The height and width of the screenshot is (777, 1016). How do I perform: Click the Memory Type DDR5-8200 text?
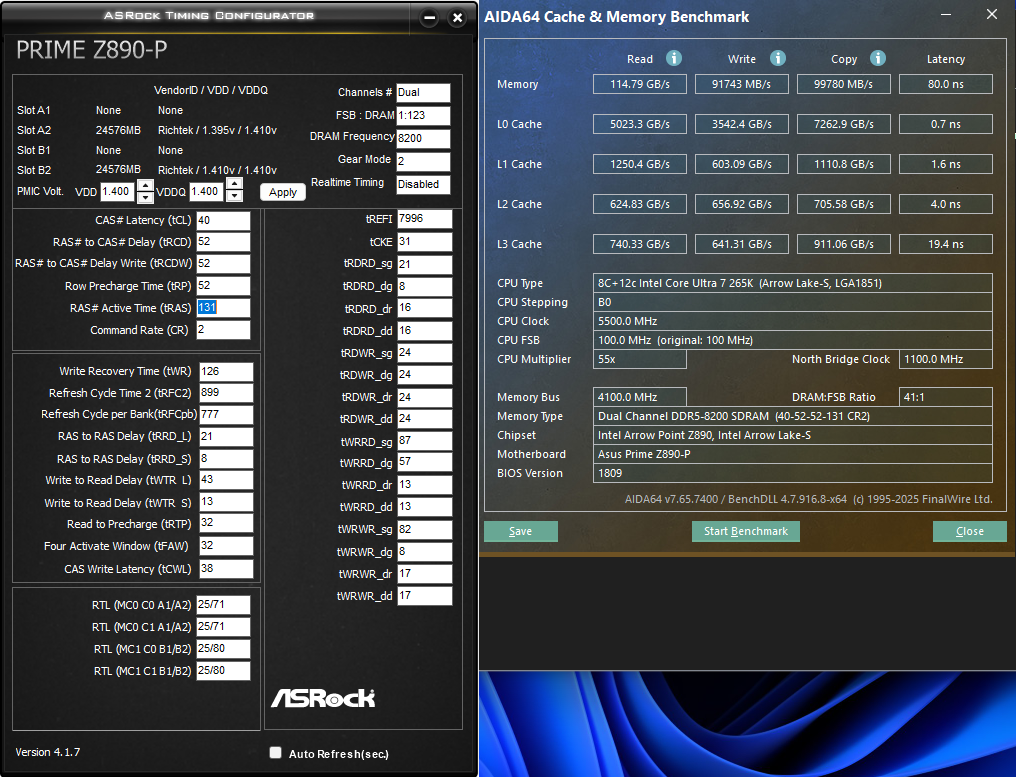[x=733, y=416]
